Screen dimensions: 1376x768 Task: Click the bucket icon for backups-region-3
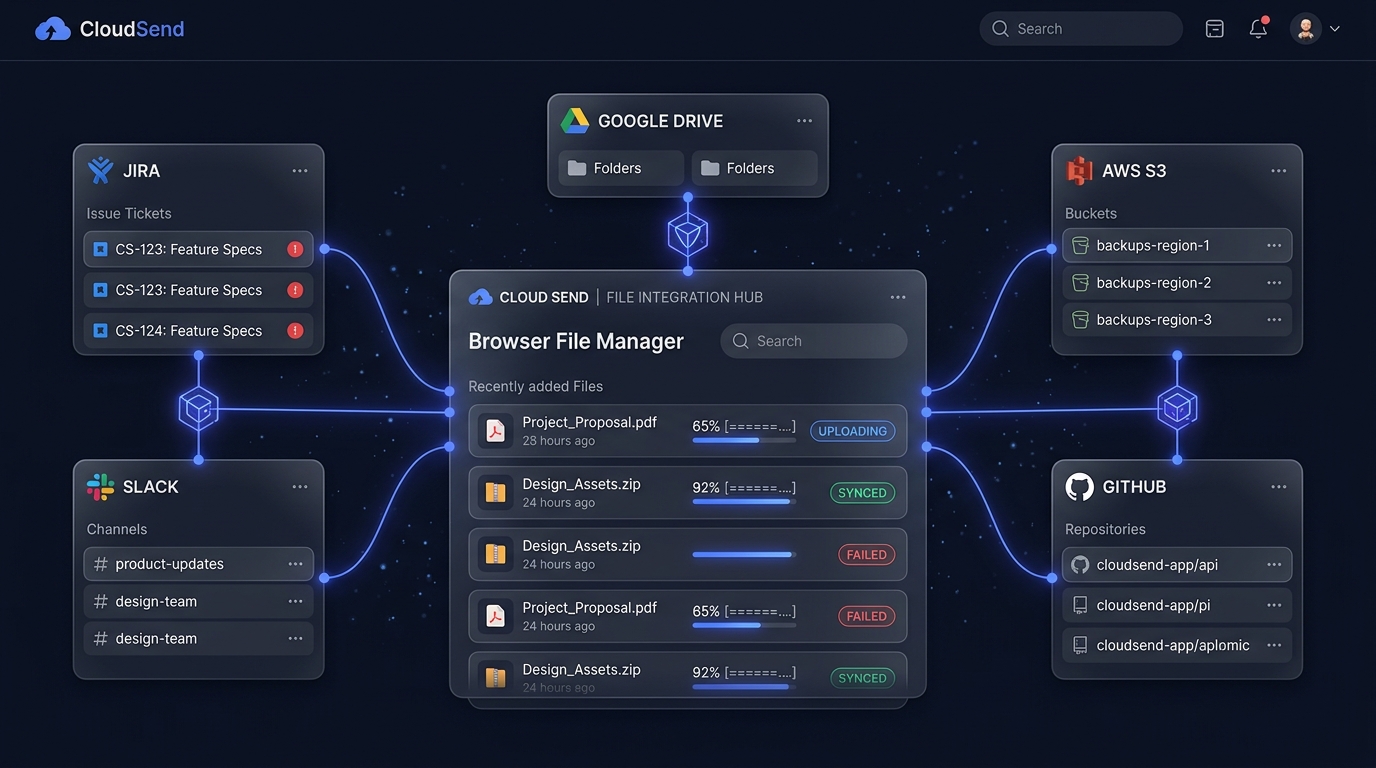point(1080,320)
